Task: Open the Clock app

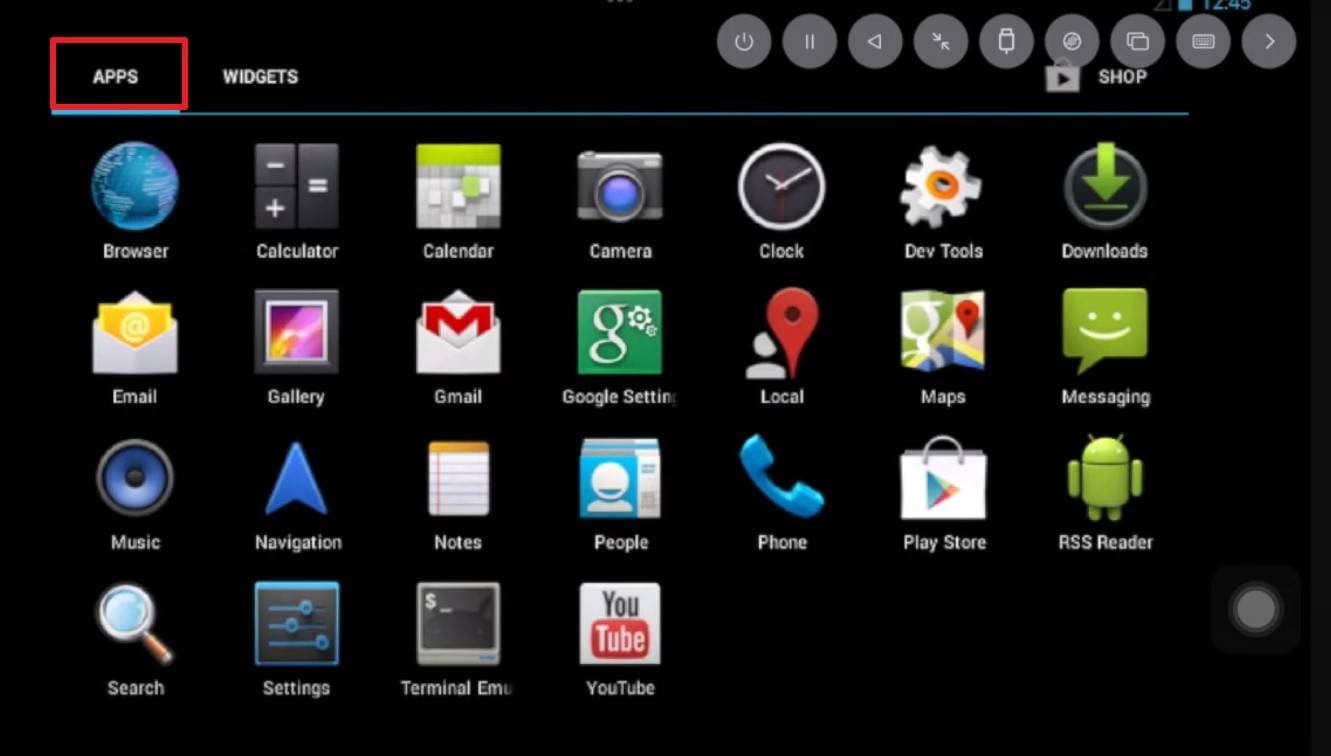Action: click(782, 187)
